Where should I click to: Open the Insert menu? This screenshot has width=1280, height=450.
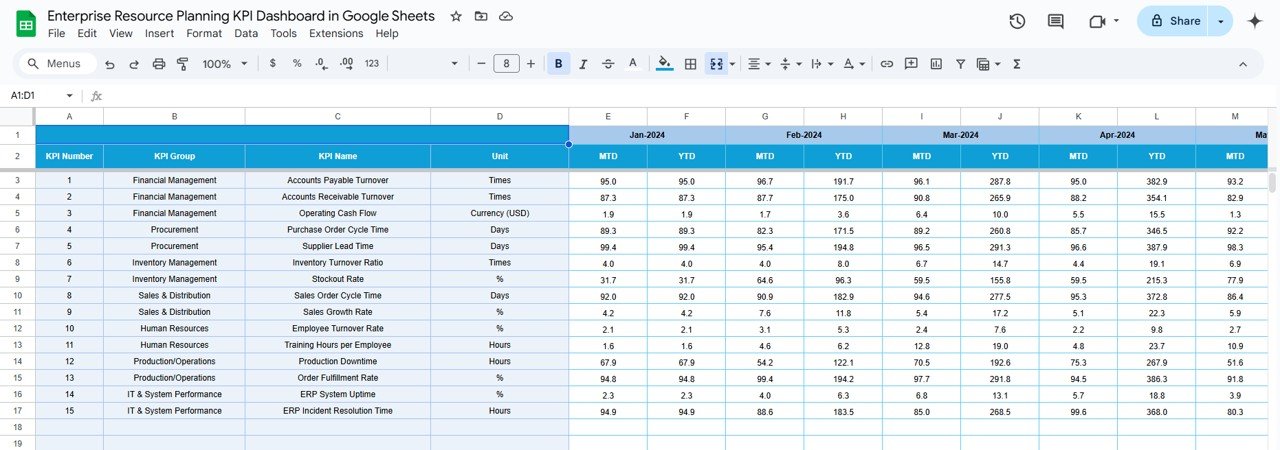(x=159, y=33)
